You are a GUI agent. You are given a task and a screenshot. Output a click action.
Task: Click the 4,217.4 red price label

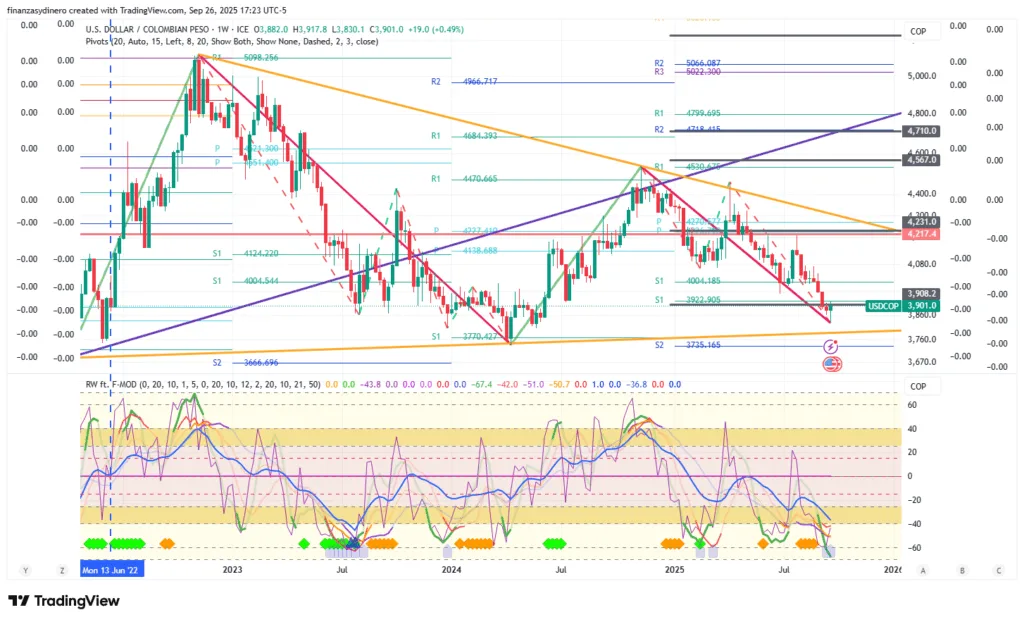click(919, 234)
